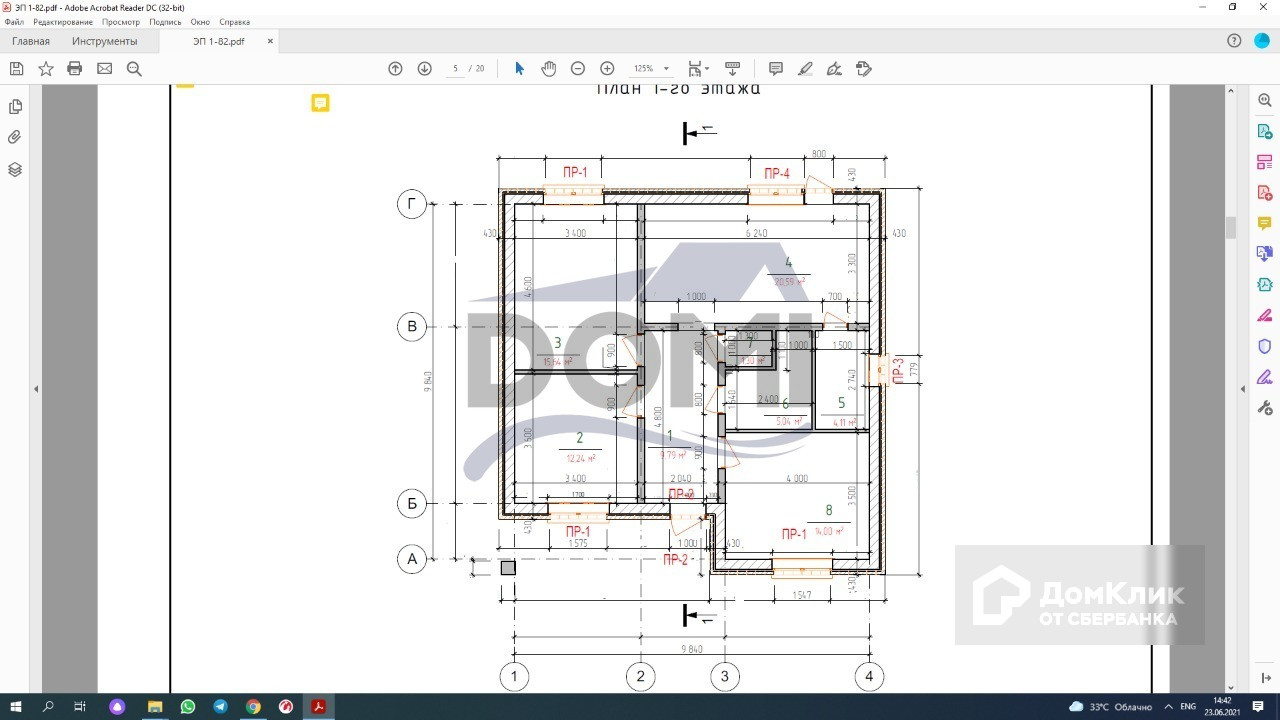Open the Файл menu
The image size is (1280, 720).
click(14, 22)
